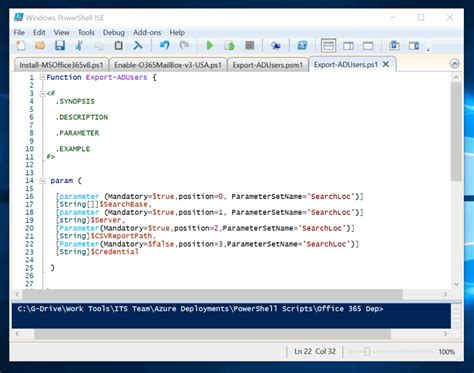Open a script with folder icon
The width and height of the screenshot is (474, 373).
coord(40,45)
